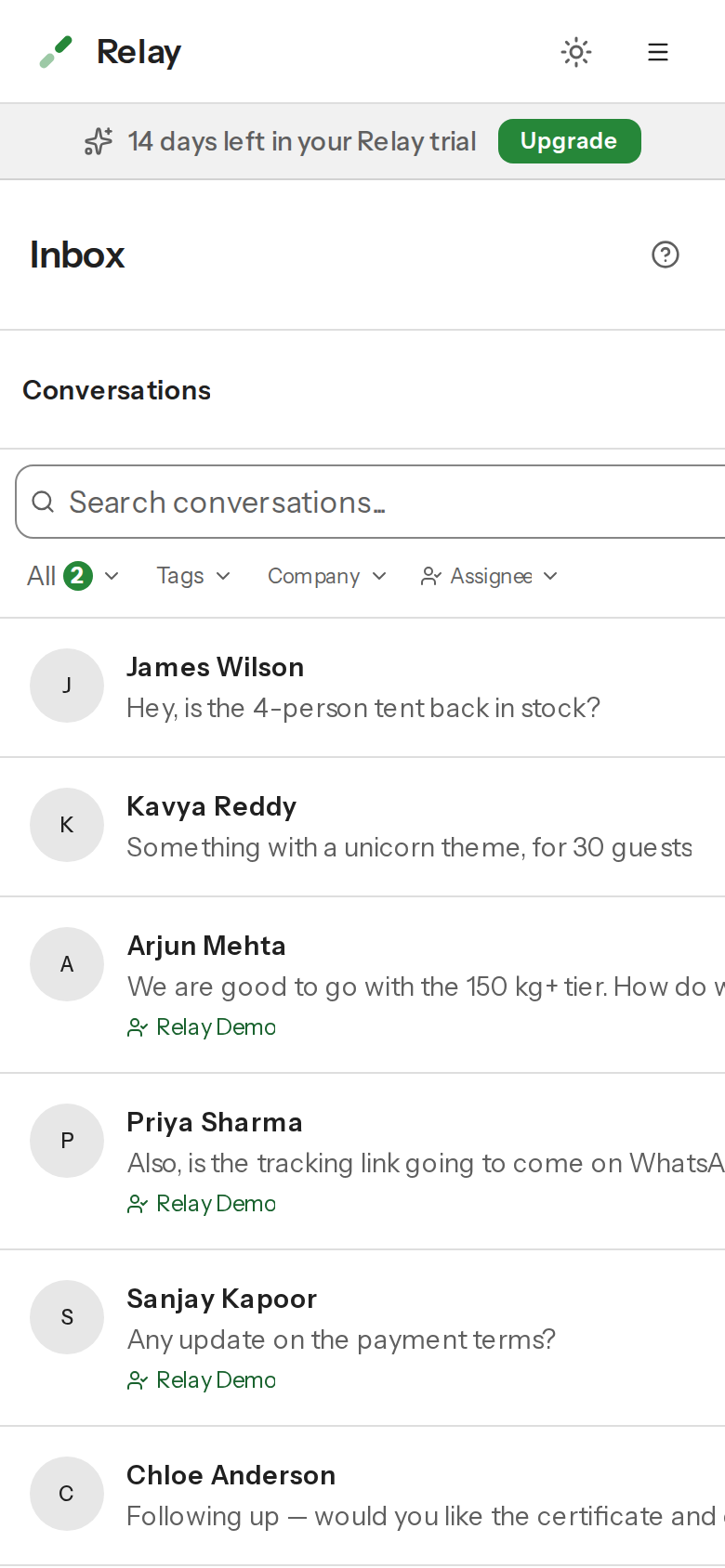Click the magnifier icon in the search box
Screen dimensions: 725x1568
[43, 503]
